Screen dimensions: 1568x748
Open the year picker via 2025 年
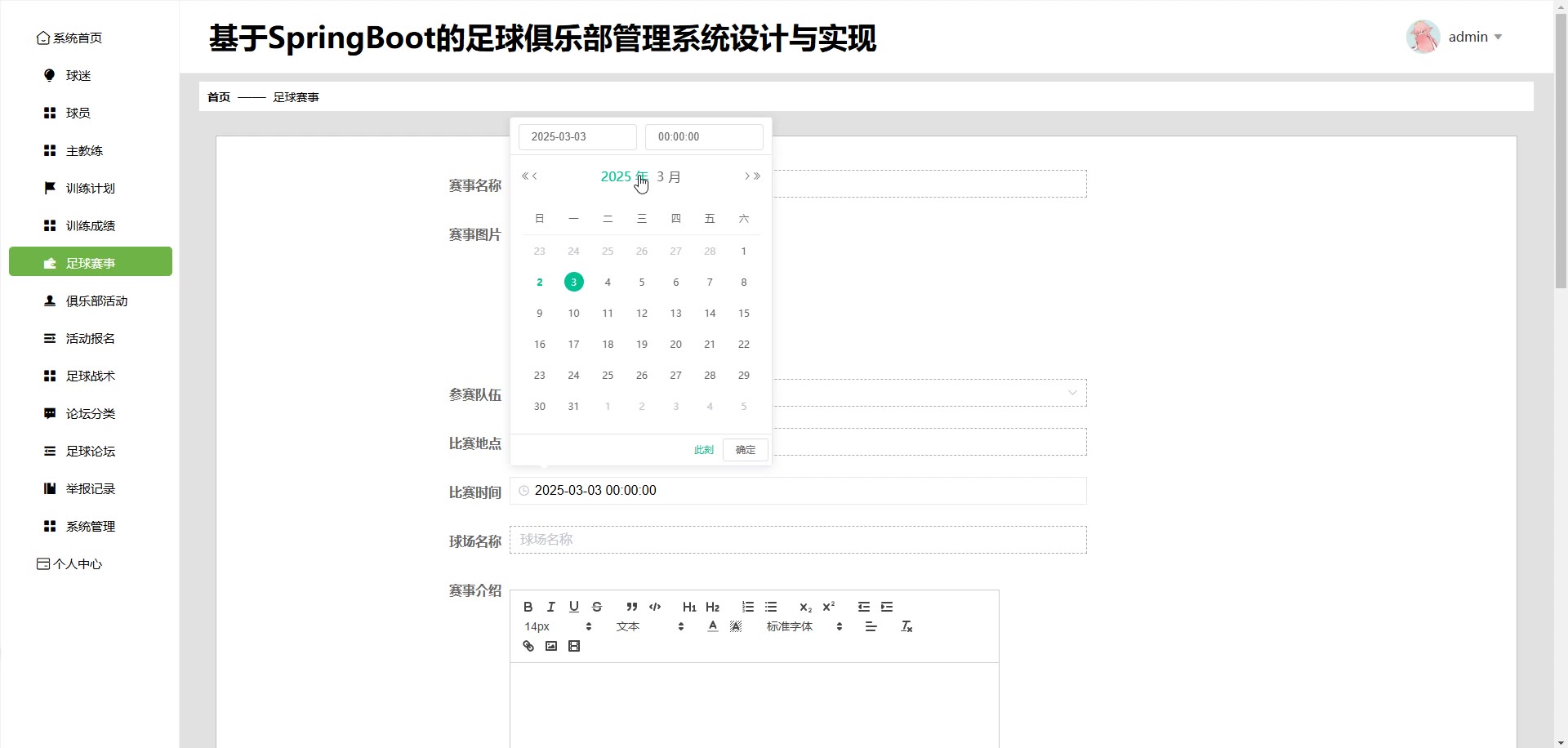[624, 176]
